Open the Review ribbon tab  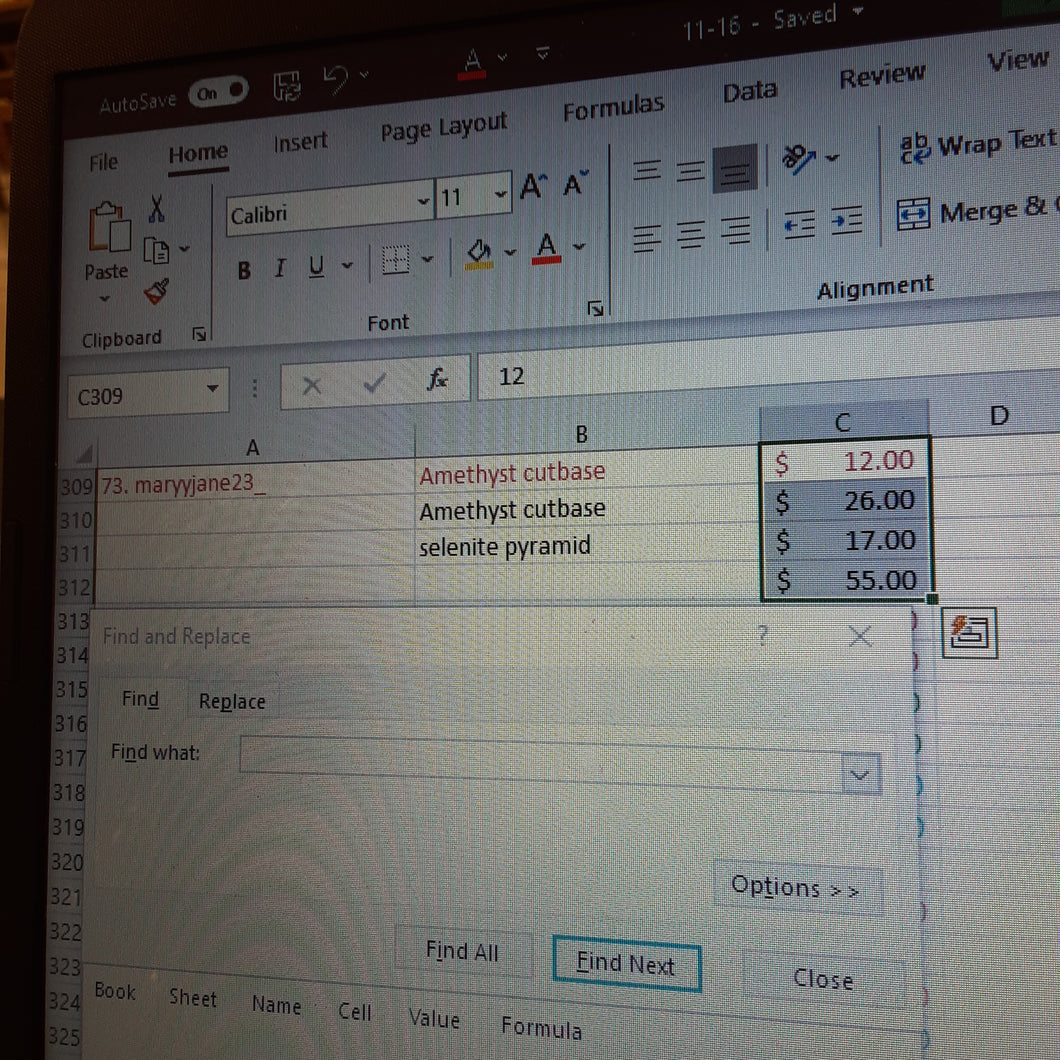882,75
